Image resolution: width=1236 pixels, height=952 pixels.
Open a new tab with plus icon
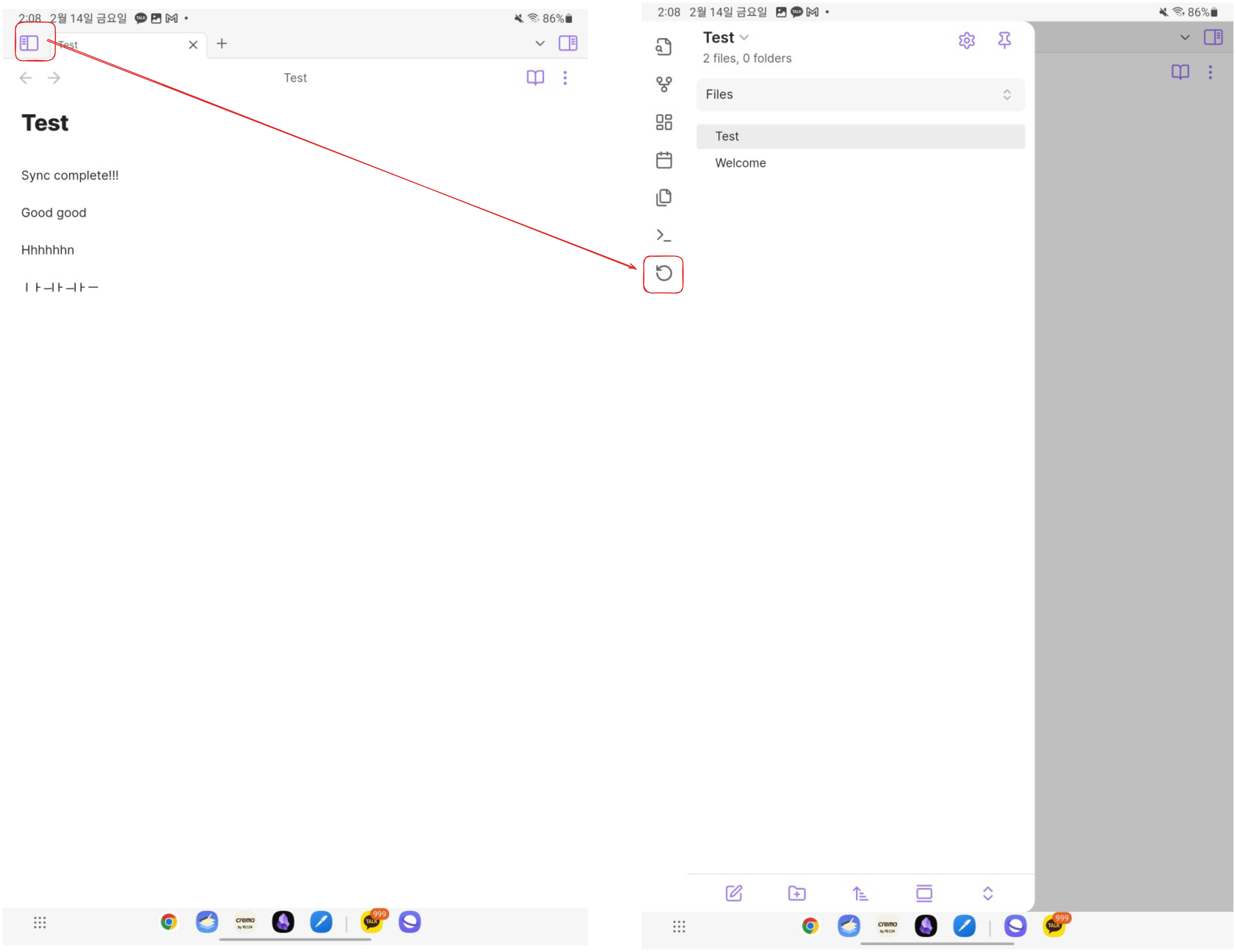tap(222, 43)
